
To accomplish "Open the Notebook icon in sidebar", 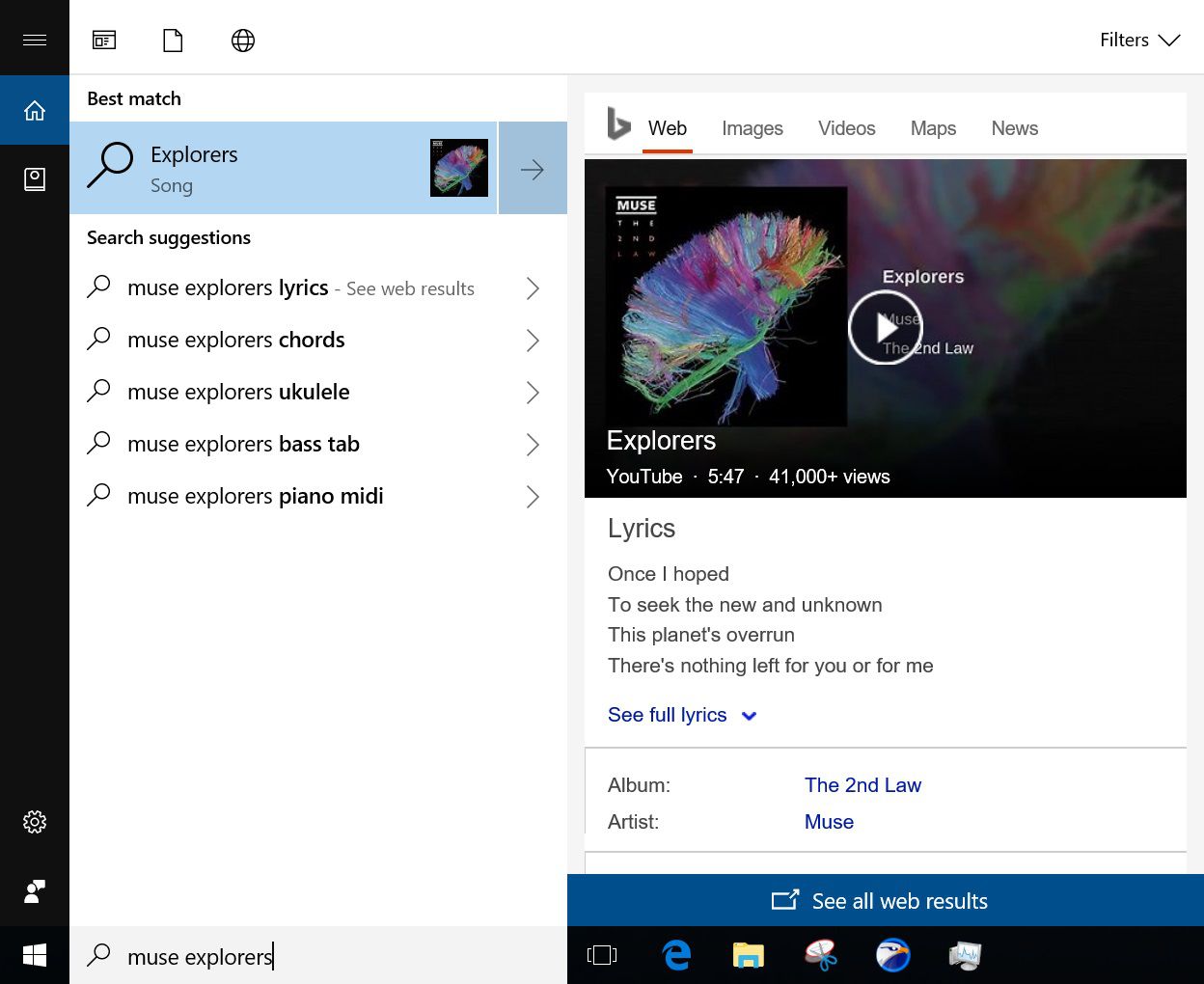I will click(x=35, y=178).
